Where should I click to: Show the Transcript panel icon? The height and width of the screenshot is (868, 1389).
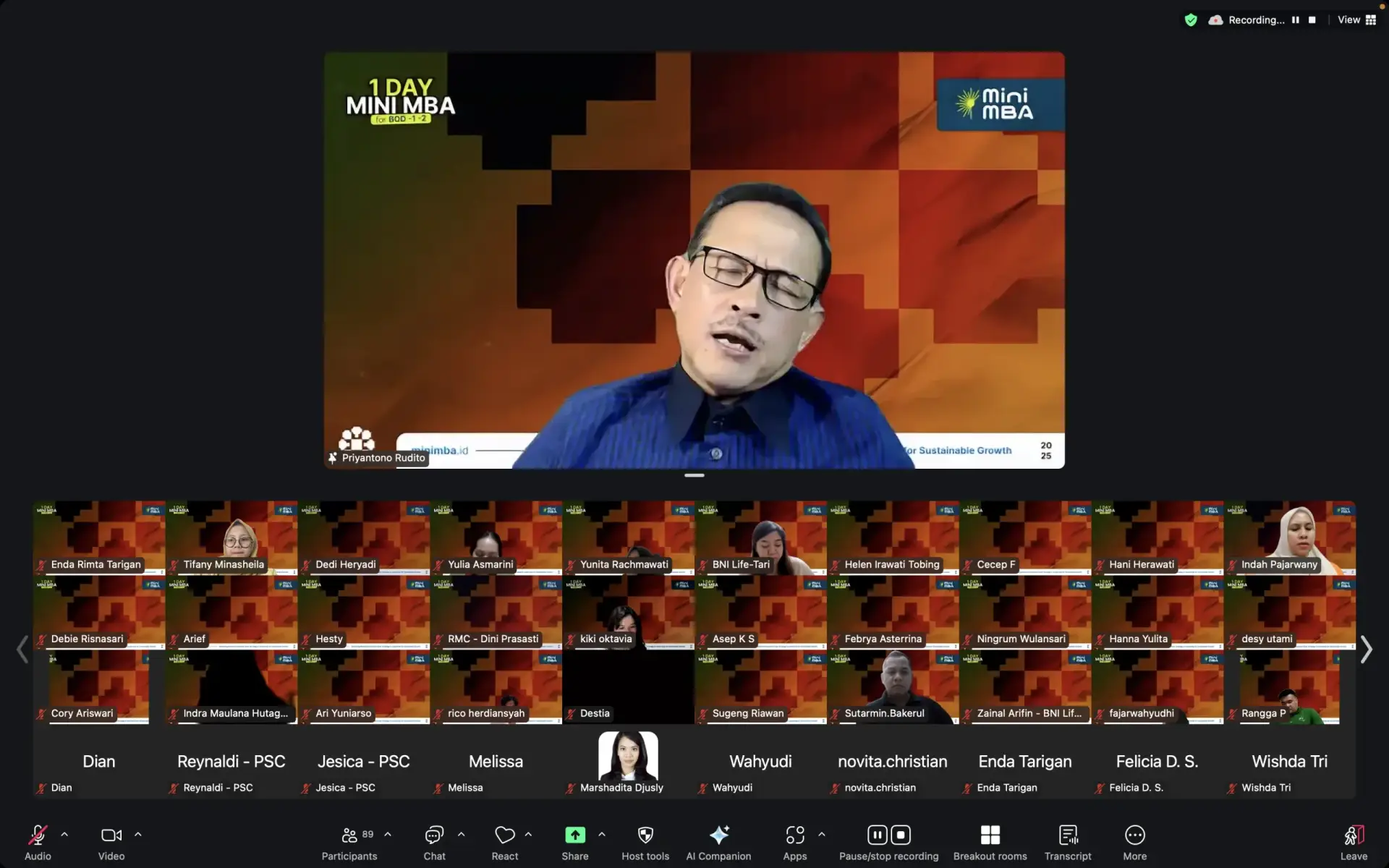pyautogui.click(x=1068, y=835)
